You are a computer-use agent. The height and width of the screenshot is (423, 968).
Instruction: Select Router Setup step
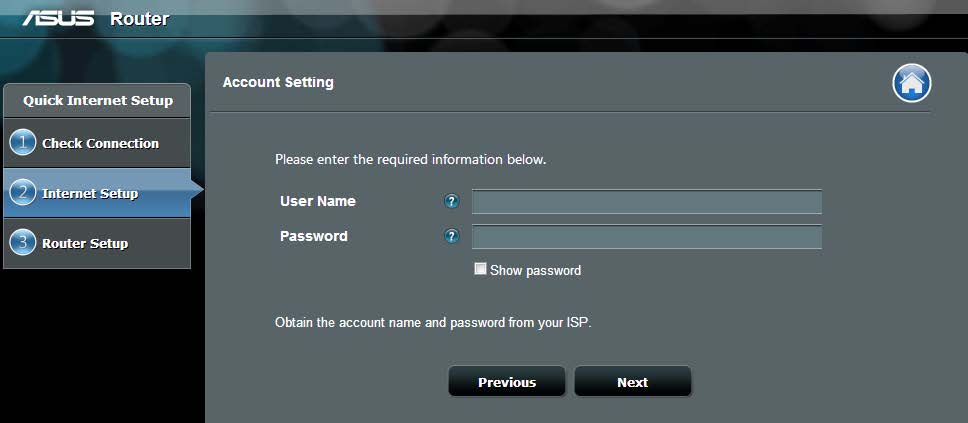pos(97,243)
